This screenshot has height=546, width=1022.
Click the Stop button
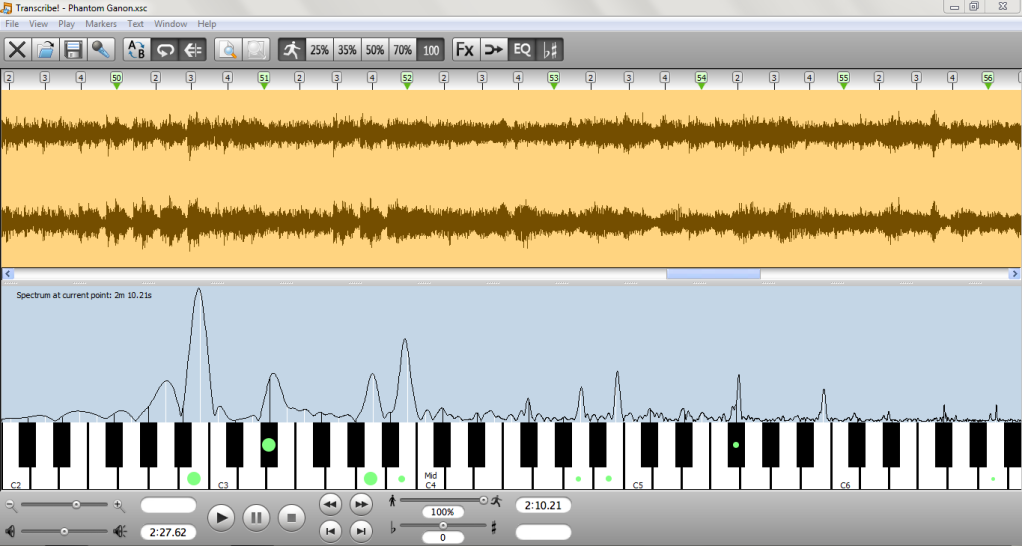291,518
